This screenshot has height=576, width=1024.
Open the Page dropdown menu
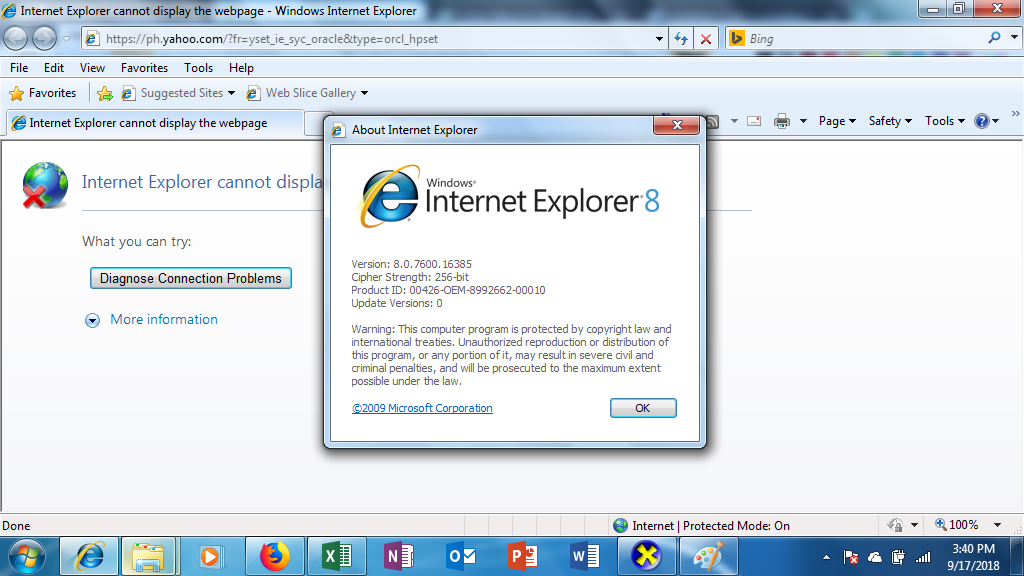836,120
